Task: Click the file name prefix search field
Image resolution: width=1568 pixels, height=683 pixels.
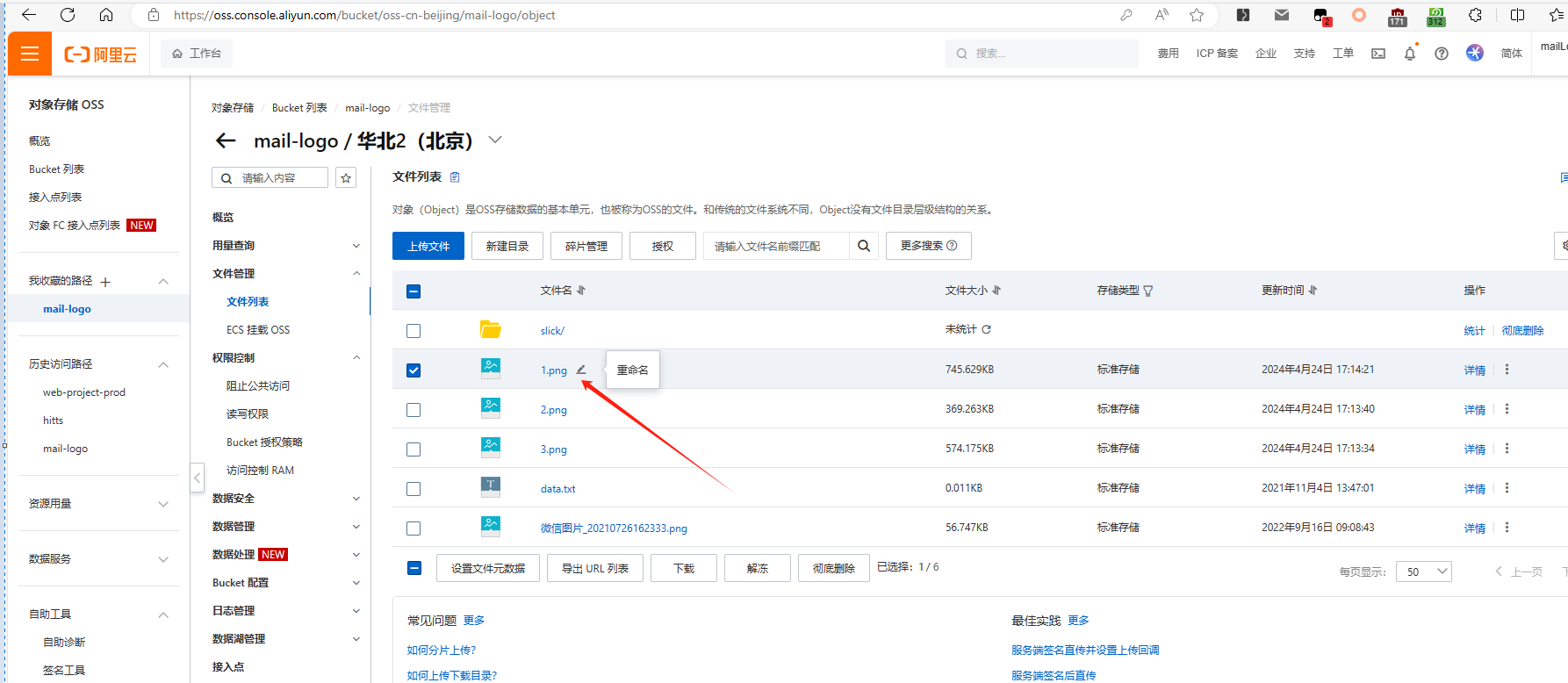Action: (775, 246)
